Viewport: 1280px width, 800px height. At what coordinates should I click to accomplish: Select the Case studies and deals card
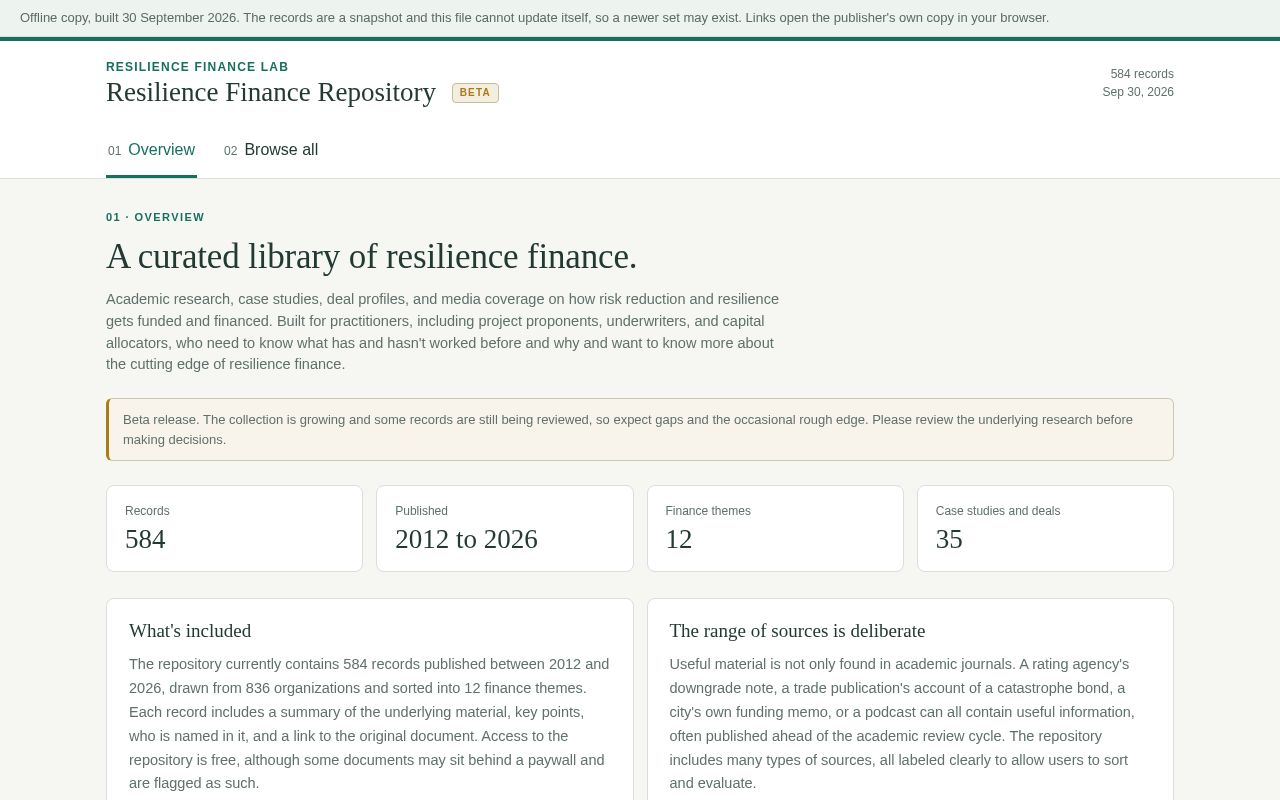click(x=1045, y=529)
